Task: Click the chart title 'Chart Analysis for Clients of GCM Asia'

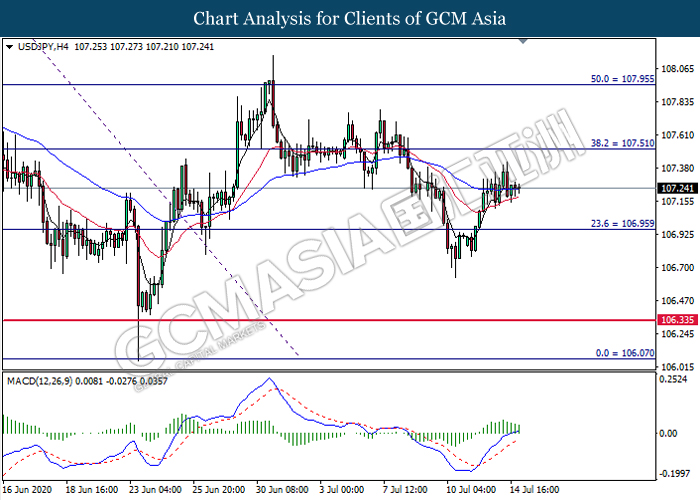Action: click(349, 18)
